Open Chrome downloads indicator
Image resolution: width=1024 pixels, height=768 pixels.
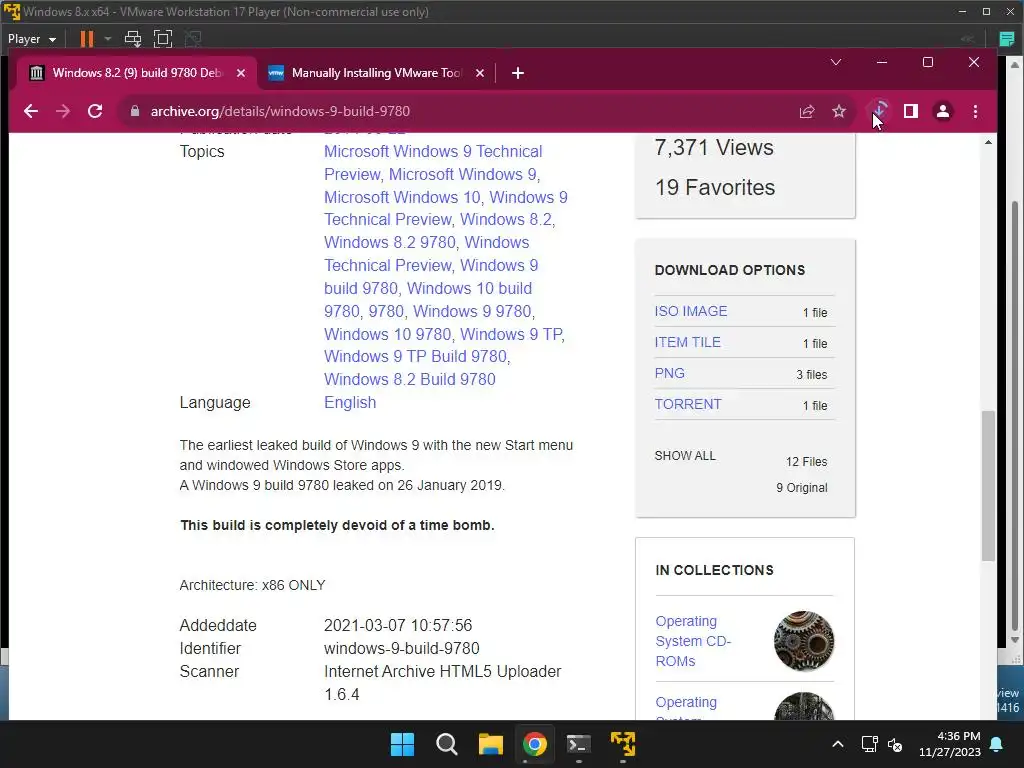879,111
